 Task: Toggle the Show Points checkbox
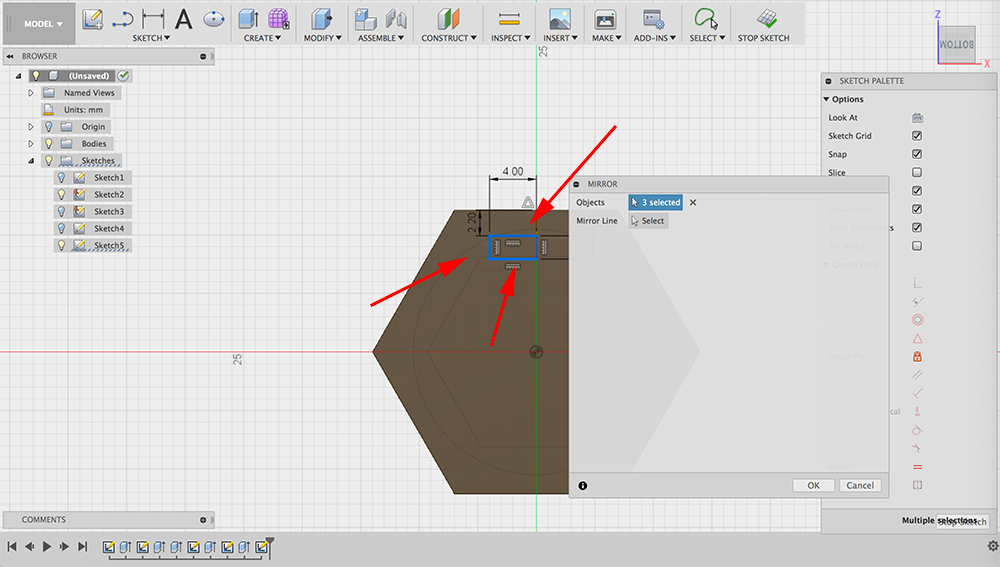(917, 209)
